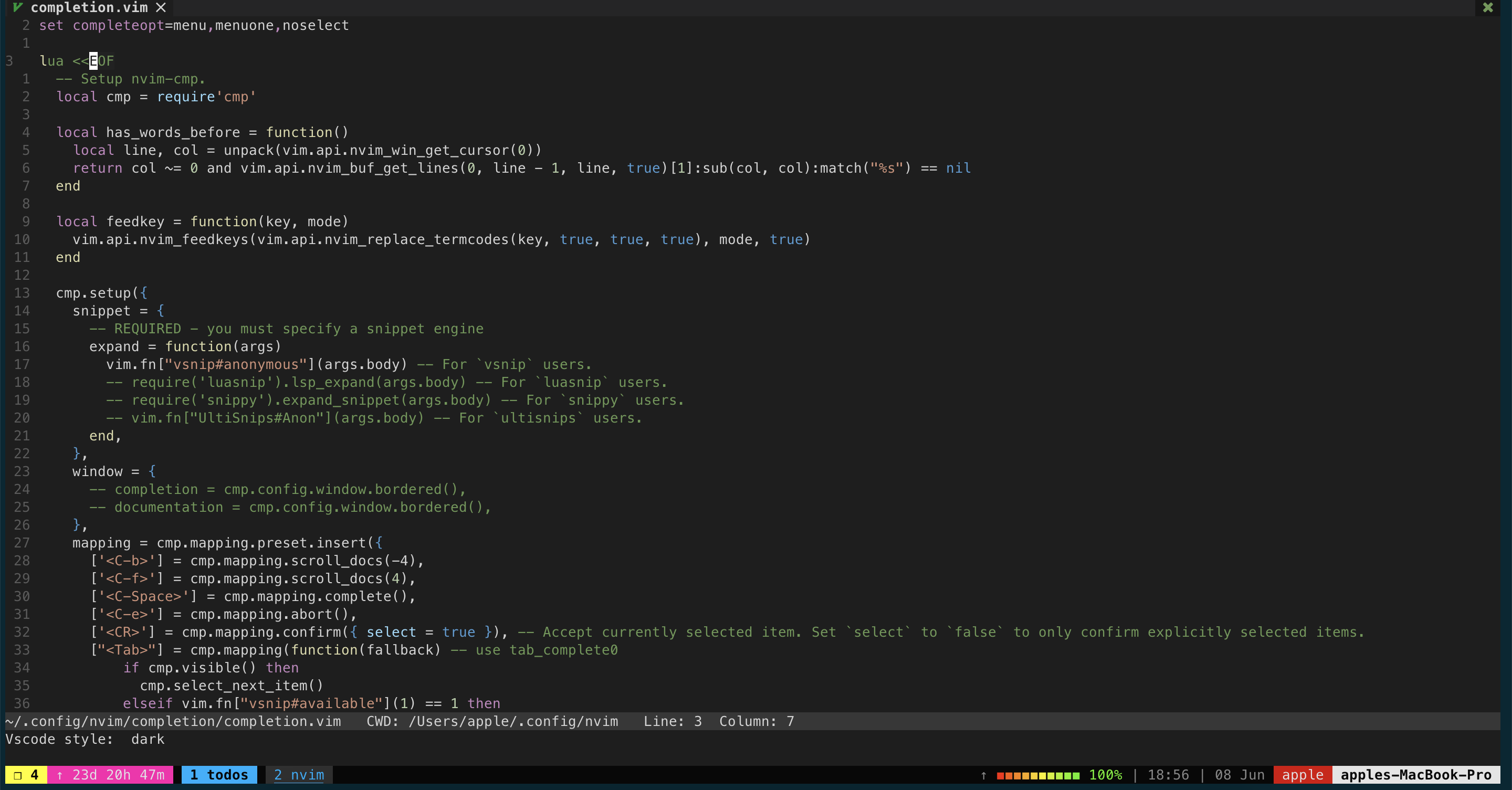Switch to tmux window 1 todos
The image size is (1512, 790).
click(219, 775)
